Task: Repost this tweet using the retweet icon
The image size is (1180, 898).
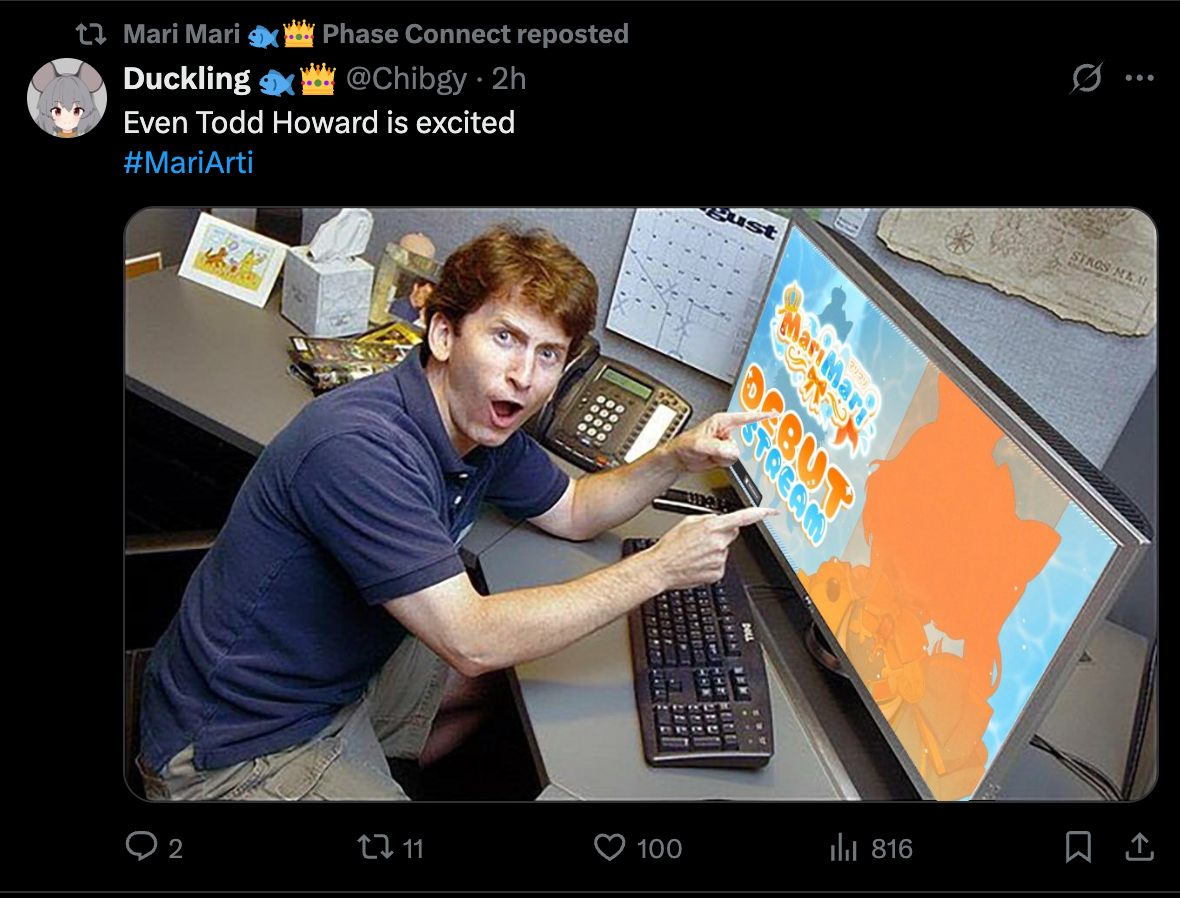Action: click(375, 847)
